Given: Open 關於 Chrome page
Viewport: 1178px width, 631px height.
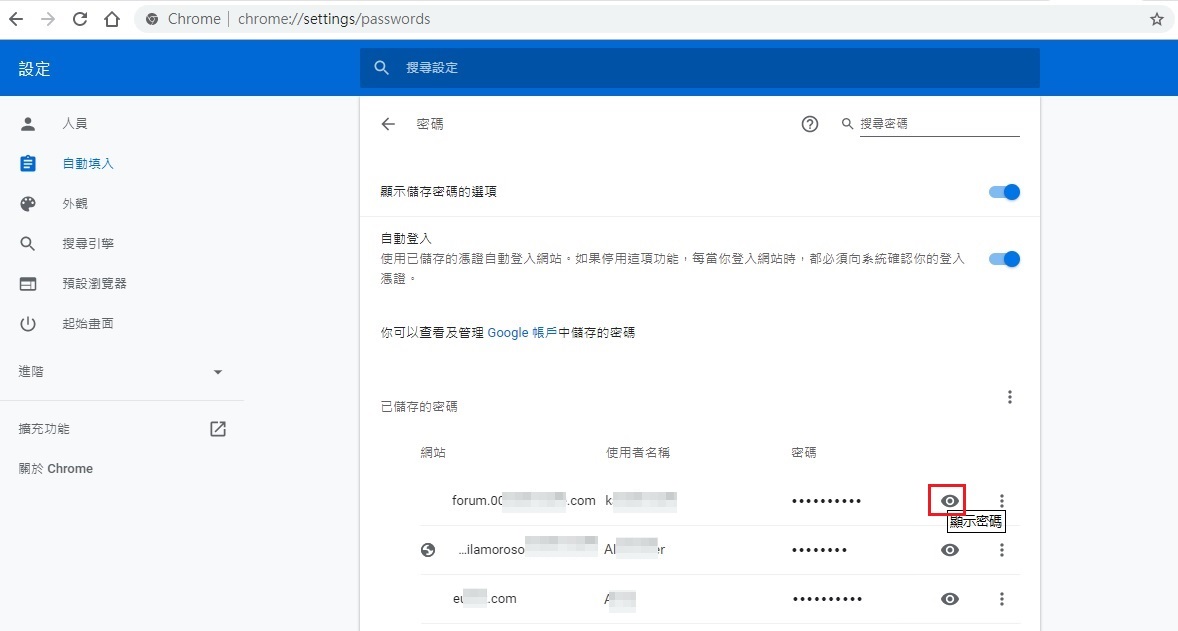Looking at the screenshot, I should tap(56, 469).
